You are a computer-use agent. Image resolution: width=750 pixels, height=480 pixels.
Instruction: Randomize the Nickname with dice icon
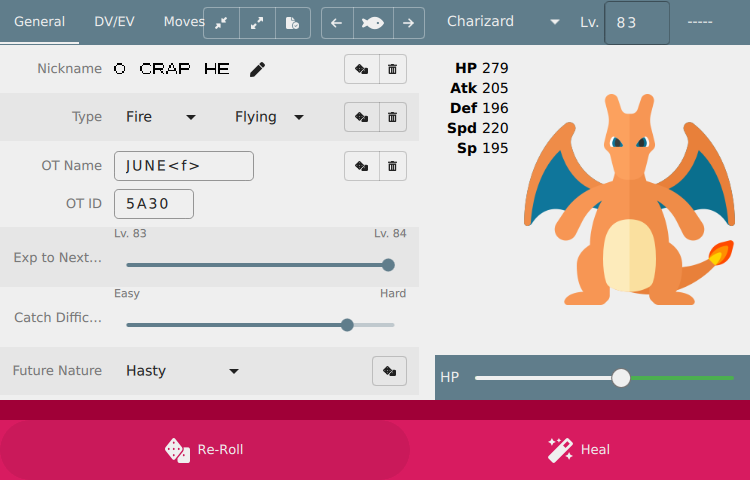coord(362,69)
